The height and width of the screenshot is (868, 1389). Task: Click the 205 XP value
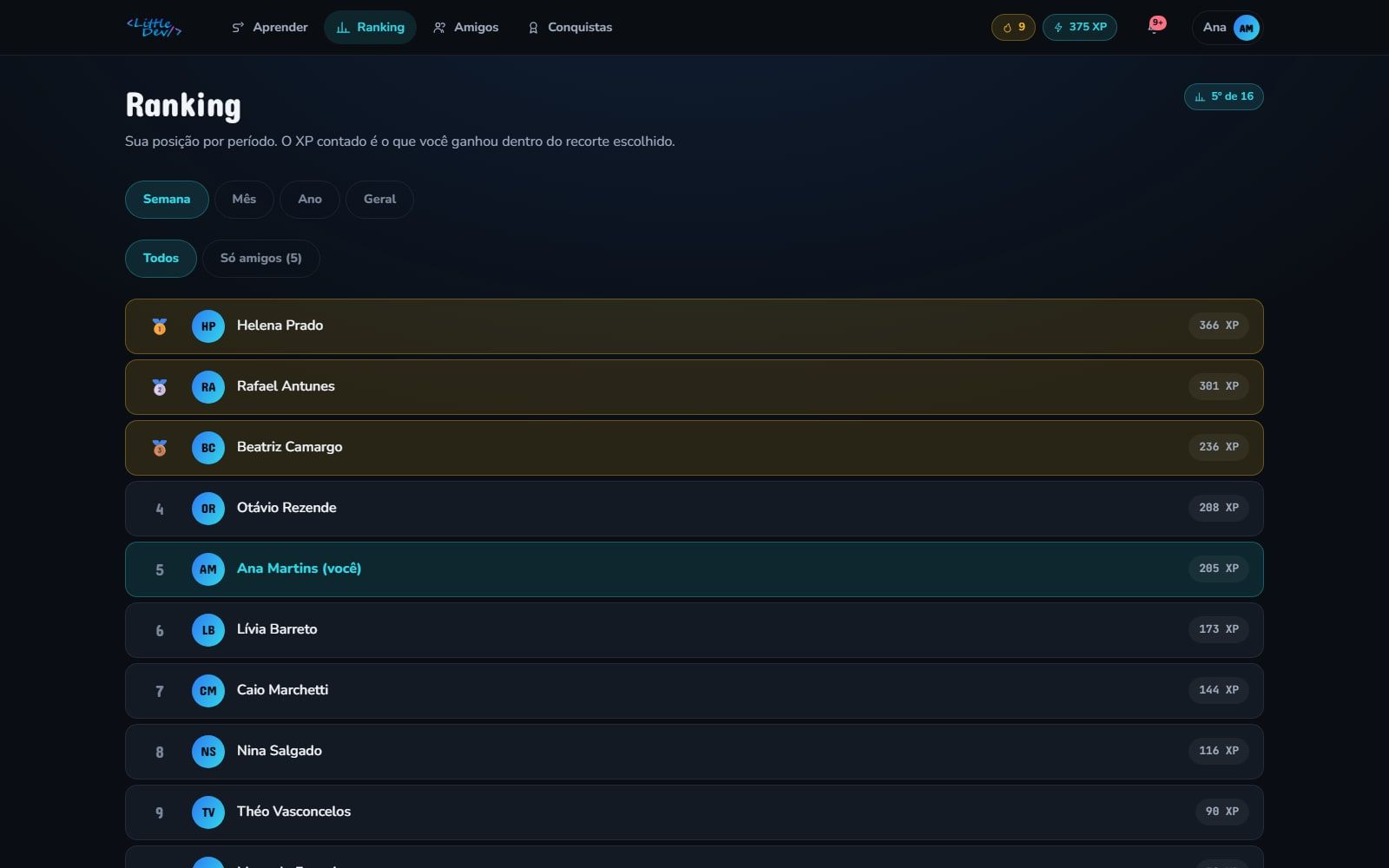pos(1219,569)
